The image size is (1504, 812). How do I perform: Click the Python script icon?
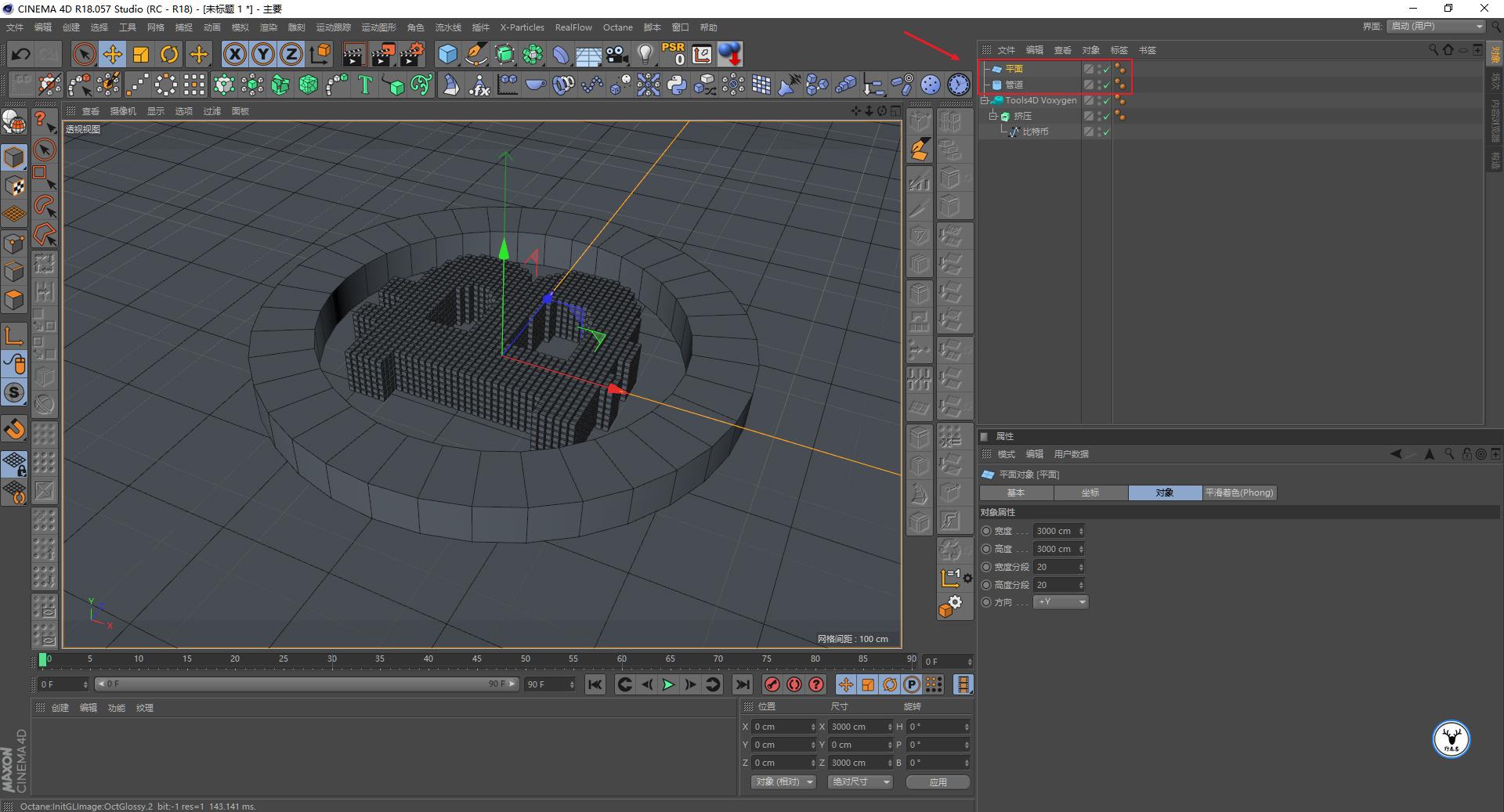[x=677, y=85]
